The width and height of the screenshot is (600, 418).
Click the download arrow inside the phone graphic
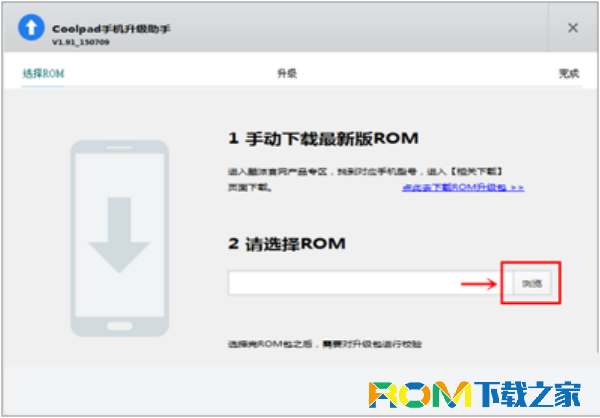tap(119, 235)
